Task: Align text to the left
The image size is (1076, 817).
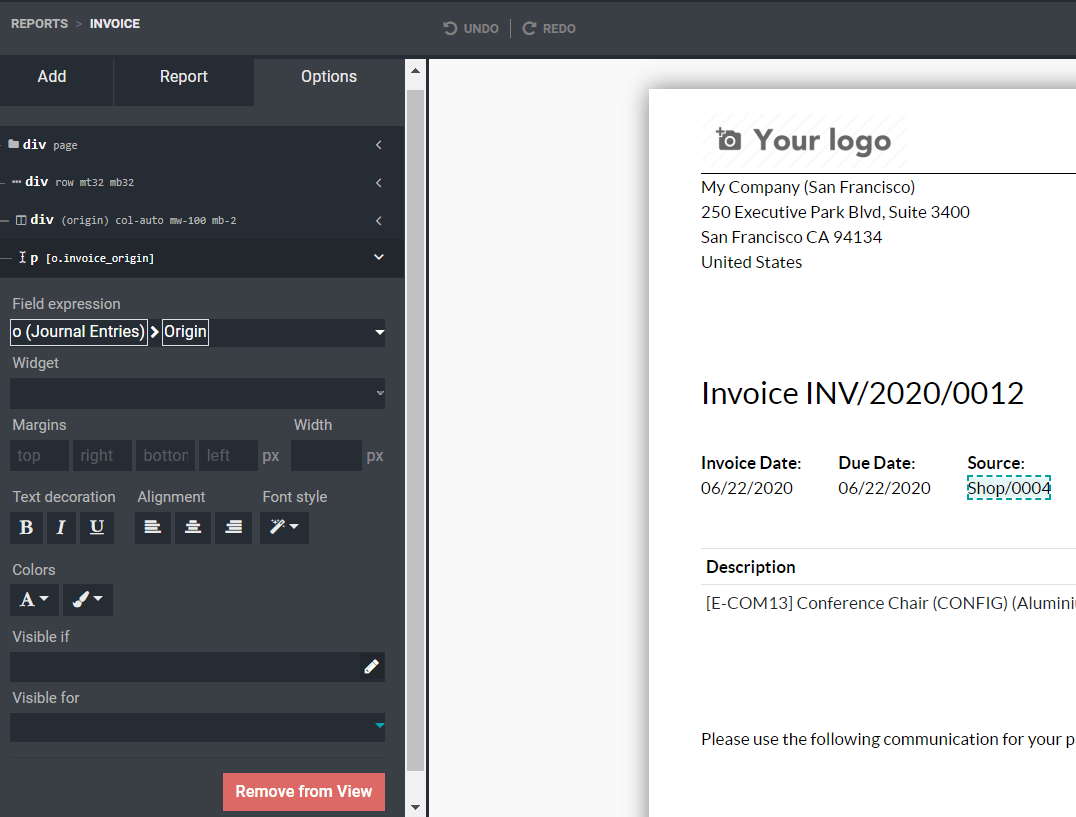Action: click(x=152, y=528)
